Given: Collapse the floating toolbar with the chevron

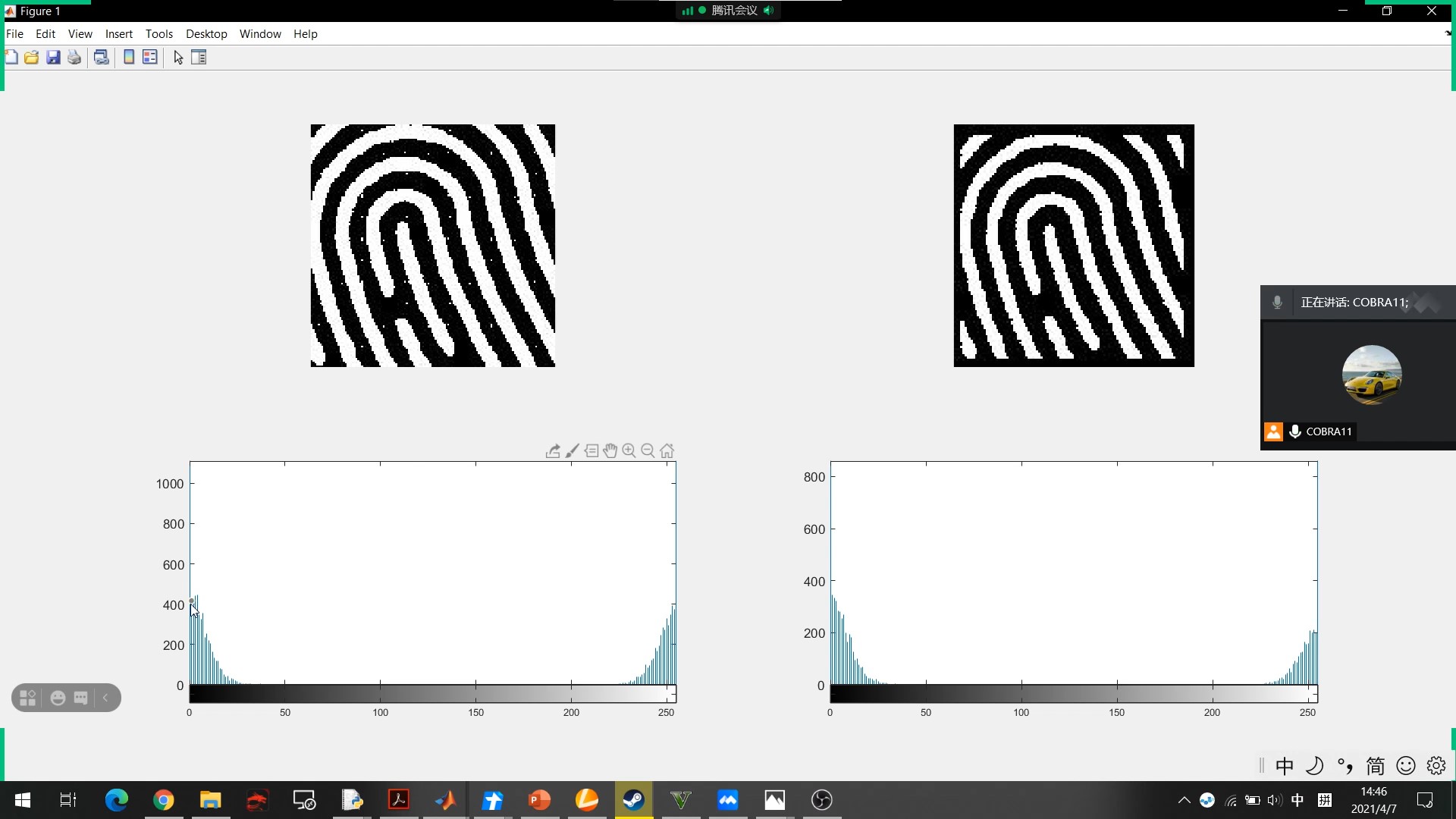Looking at the screenshot, I should pyautogui.click(x=105, y=698).
